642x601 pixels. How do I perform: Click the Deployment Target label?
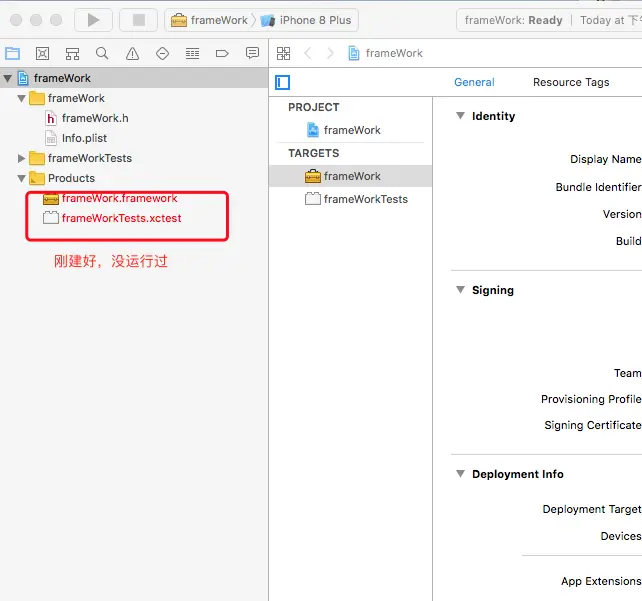pyautogui.click(x=592, y=509)
